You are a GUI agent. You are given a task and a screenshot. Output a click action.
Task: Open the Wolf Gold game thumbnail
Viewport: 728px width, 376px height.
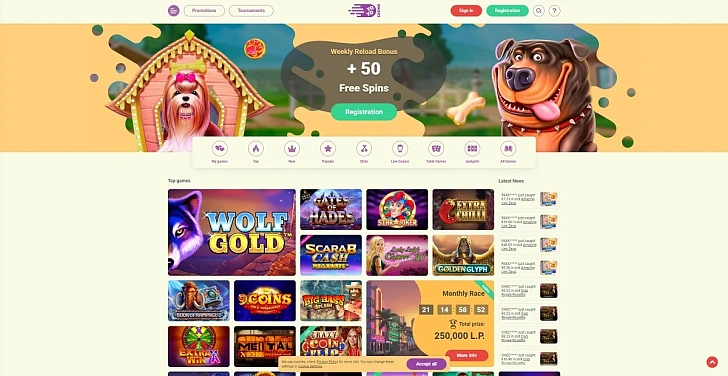pos(232,232)
